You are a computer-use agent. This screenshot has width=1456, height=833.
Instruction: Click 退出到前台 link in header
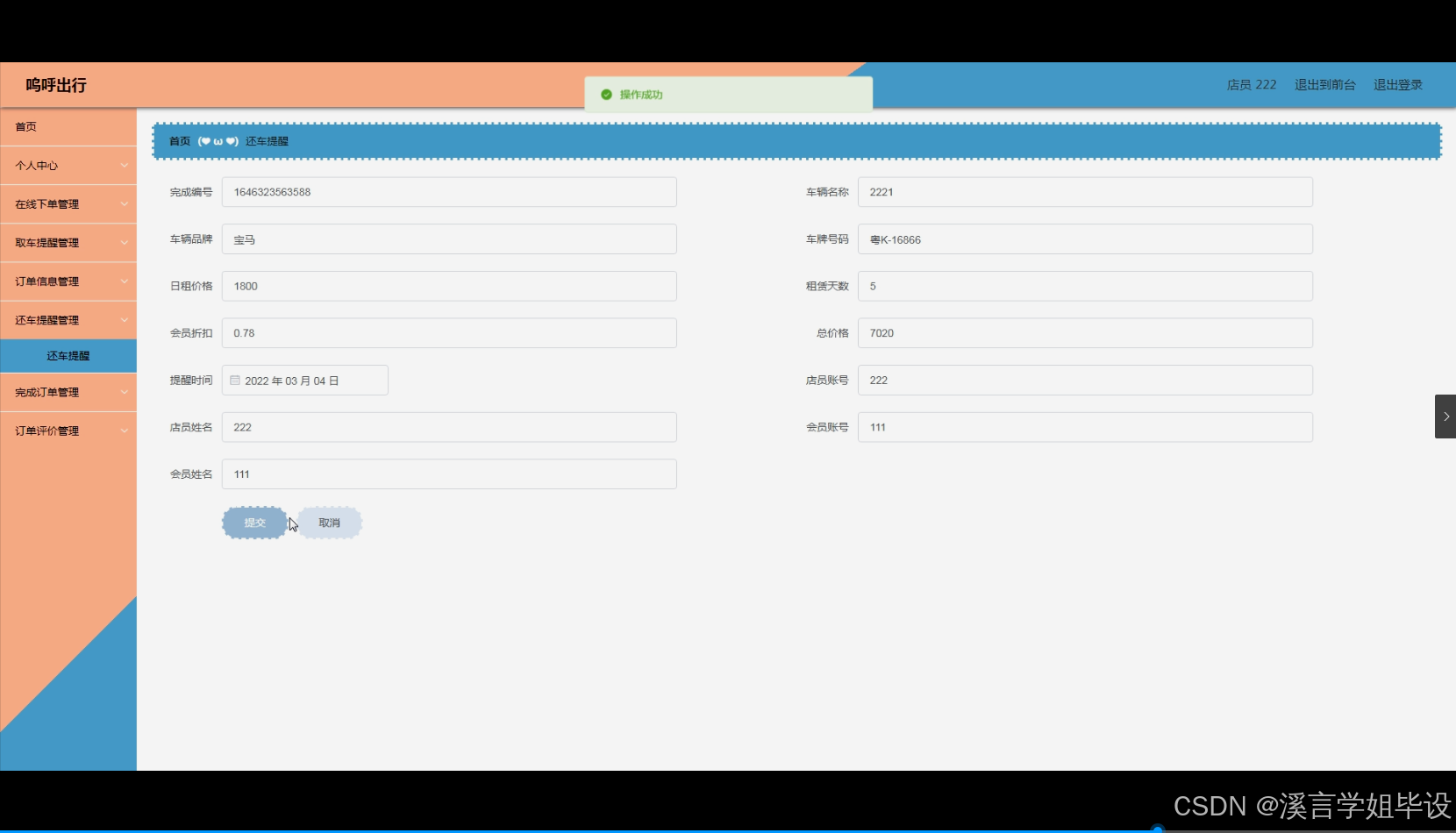point(1325,85)
